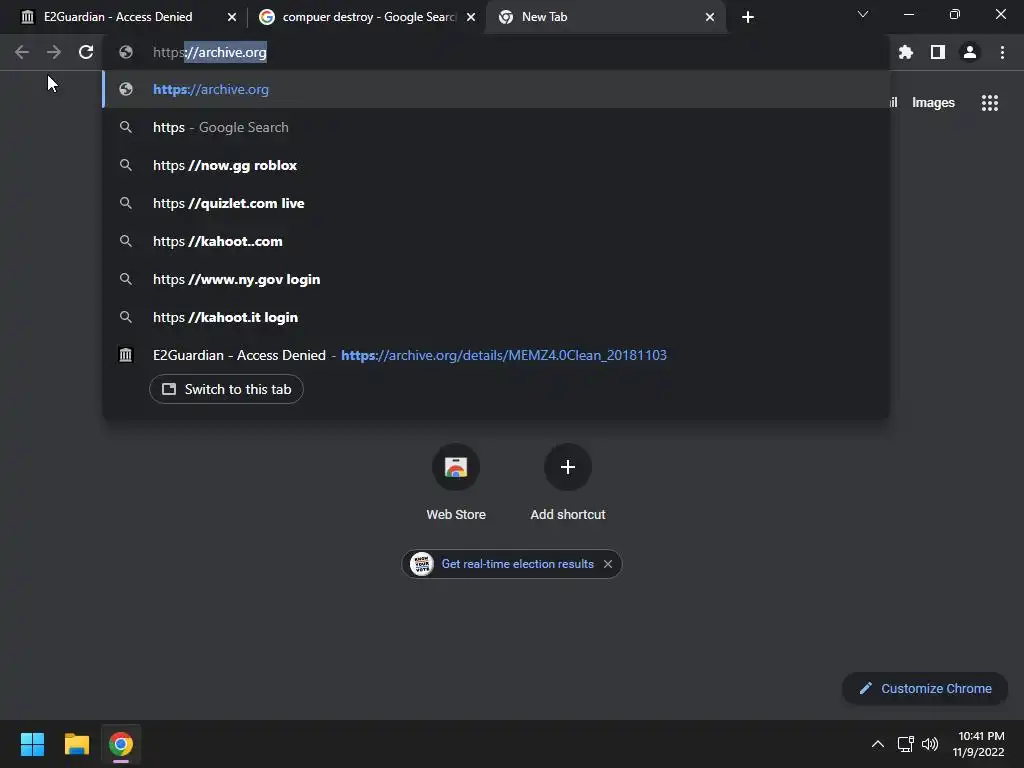
Task: Reload the page with the refresh icon
Action: 86,52
